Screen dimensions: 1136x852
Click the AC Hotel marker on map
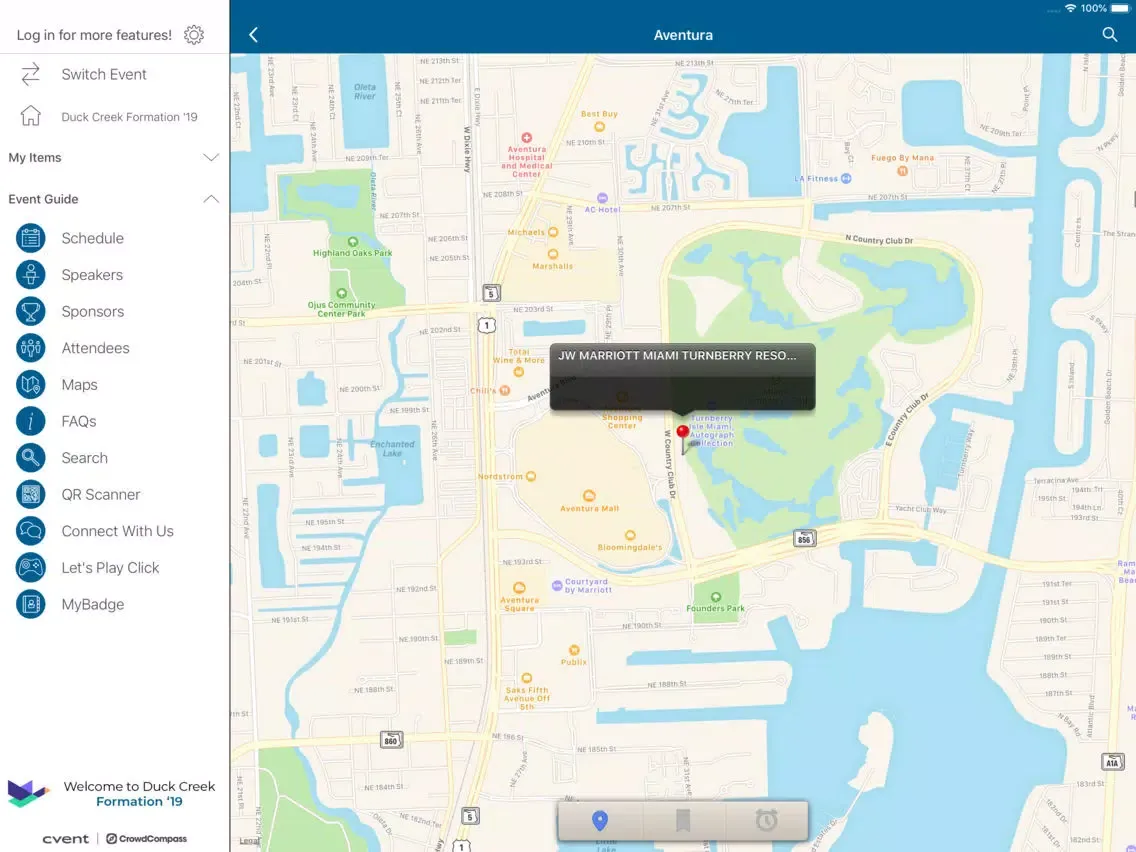(602, 198)
